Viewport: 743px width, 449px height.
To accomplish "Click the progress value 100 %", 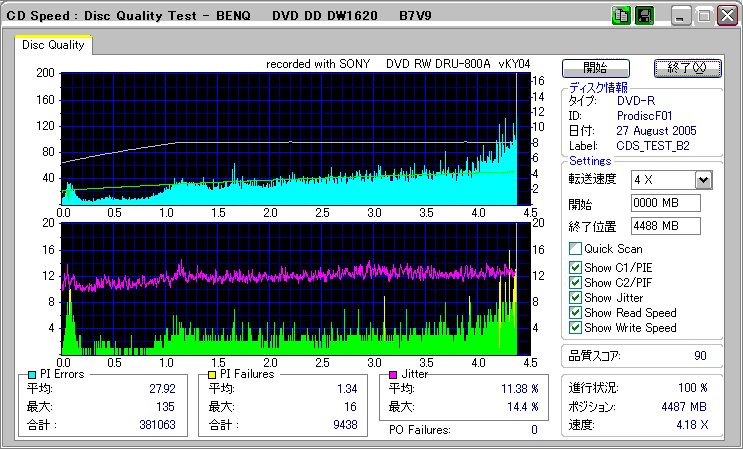I will (x=693, y=388).
